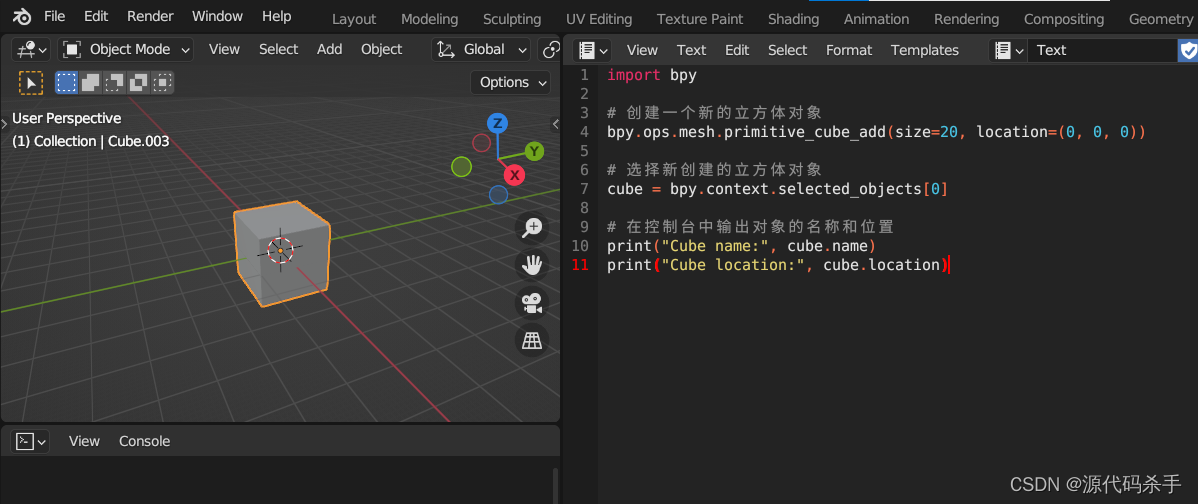Screen dimensions: 1198x504
Task: Expand the sidebar via right edge arrow
Action: [555, 124]
